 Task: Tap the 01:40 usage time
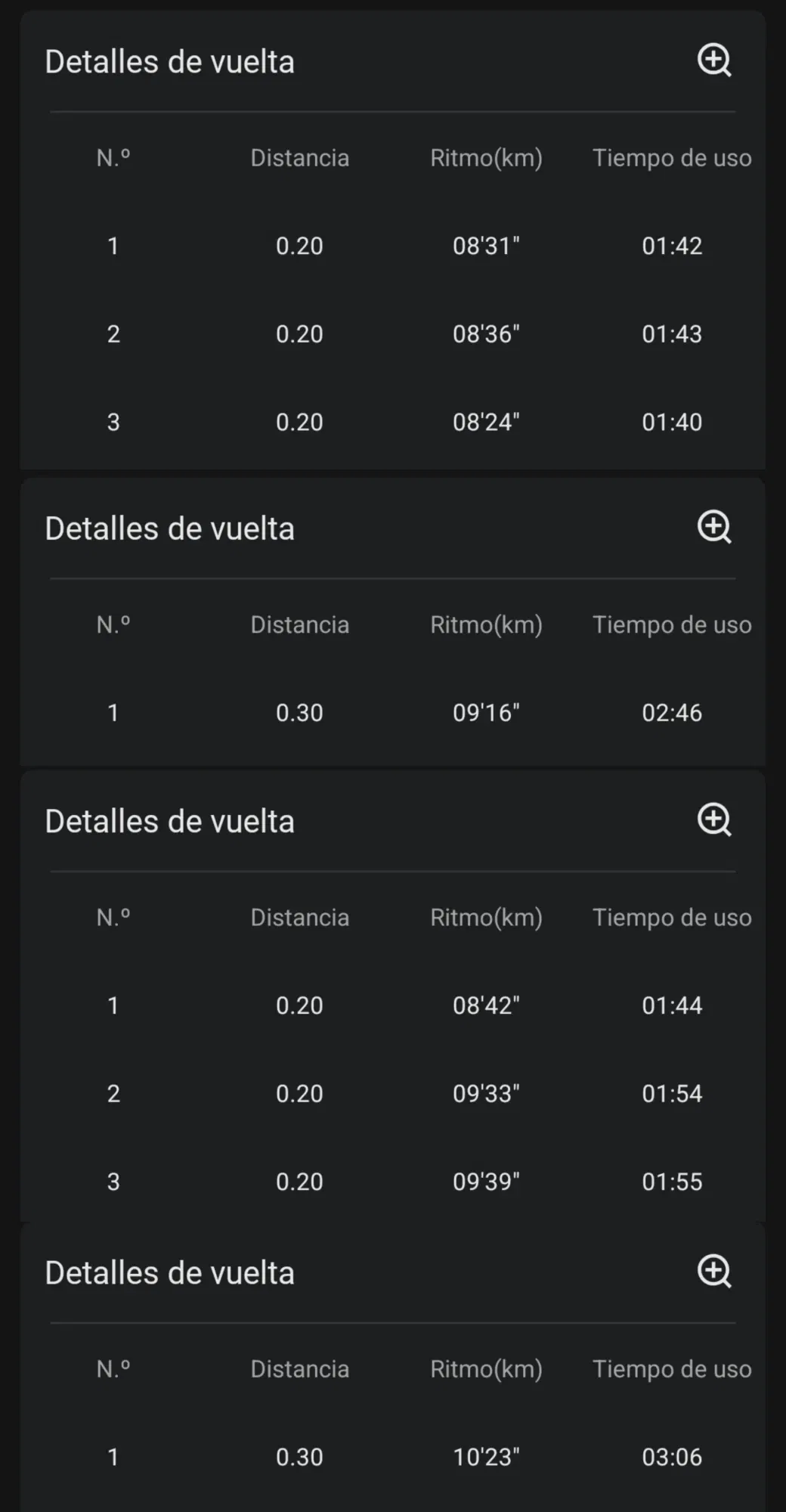(x=672, y=422)
